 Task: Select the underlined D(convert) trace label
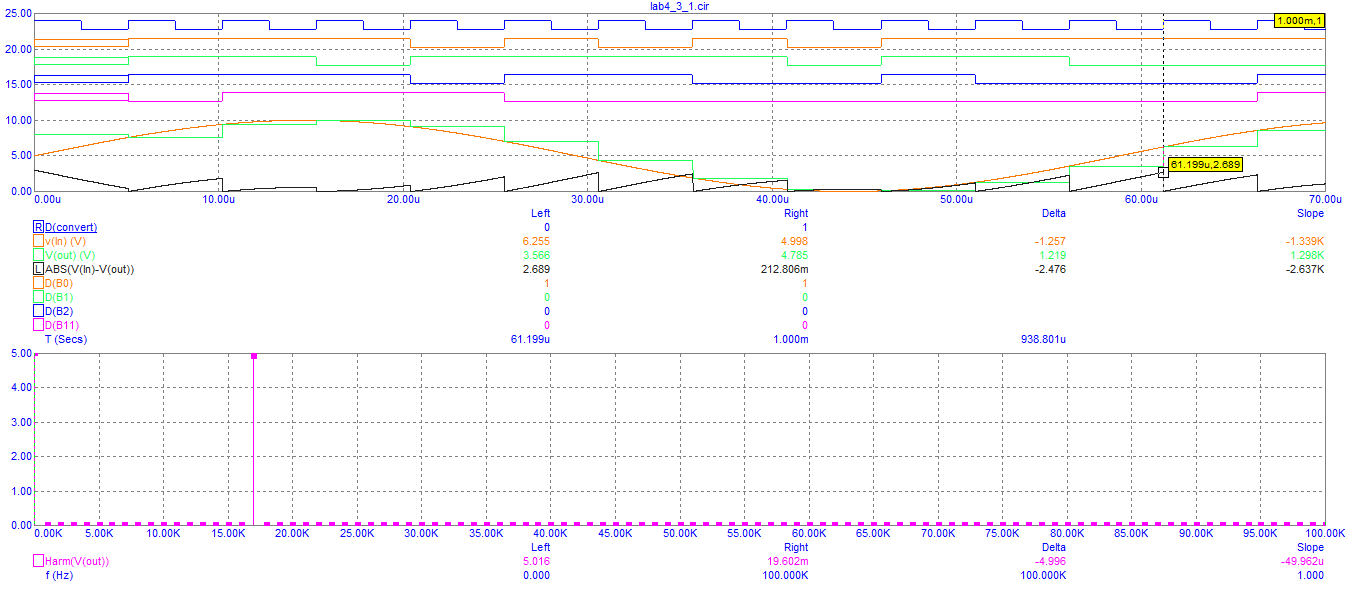[71, 227]
